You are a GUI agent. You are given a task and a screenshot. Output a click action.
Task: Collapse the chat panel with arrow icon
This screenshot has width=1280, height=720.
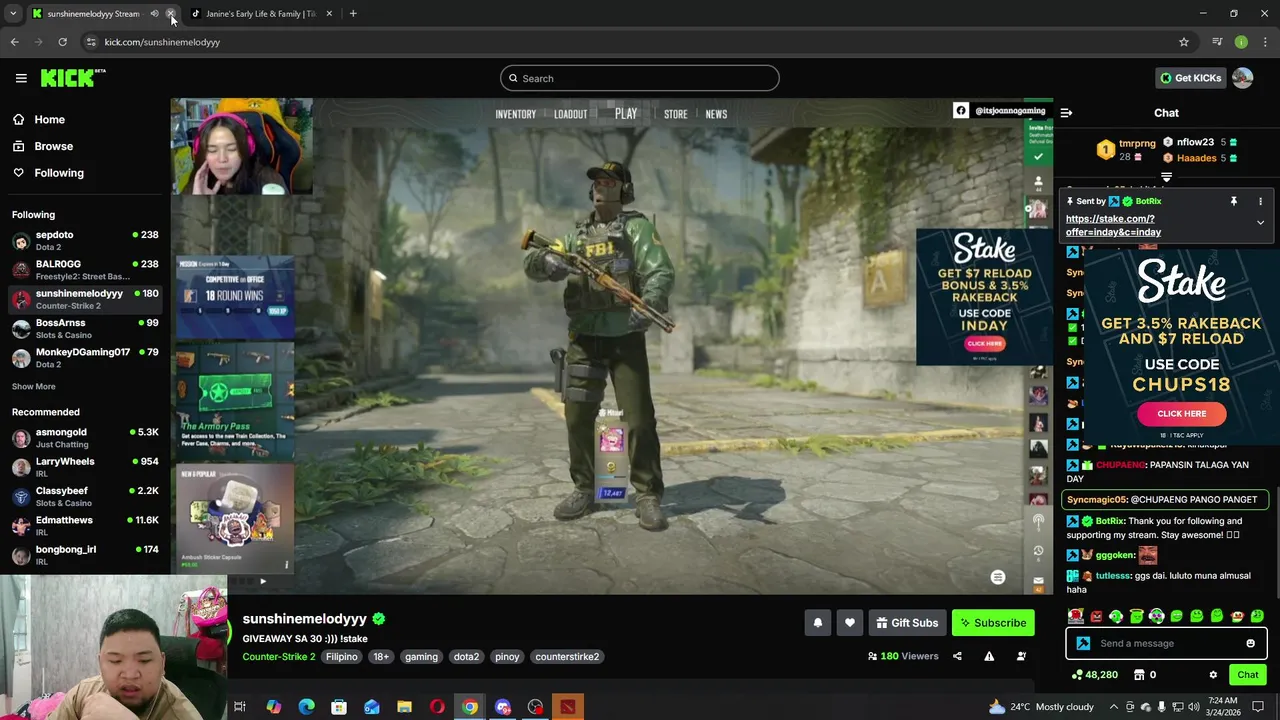(1066, 113)
